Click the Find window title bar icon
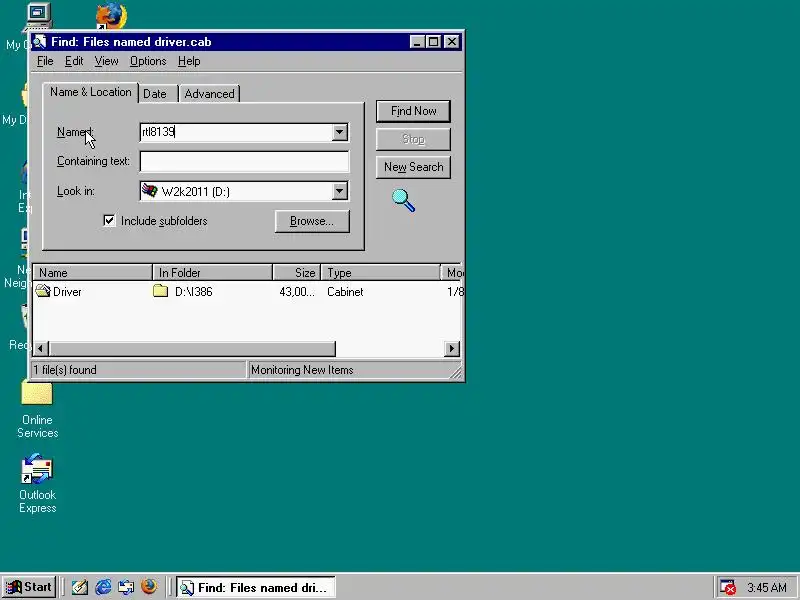Viewport: 800px width, 600px height. coord(40,42)
